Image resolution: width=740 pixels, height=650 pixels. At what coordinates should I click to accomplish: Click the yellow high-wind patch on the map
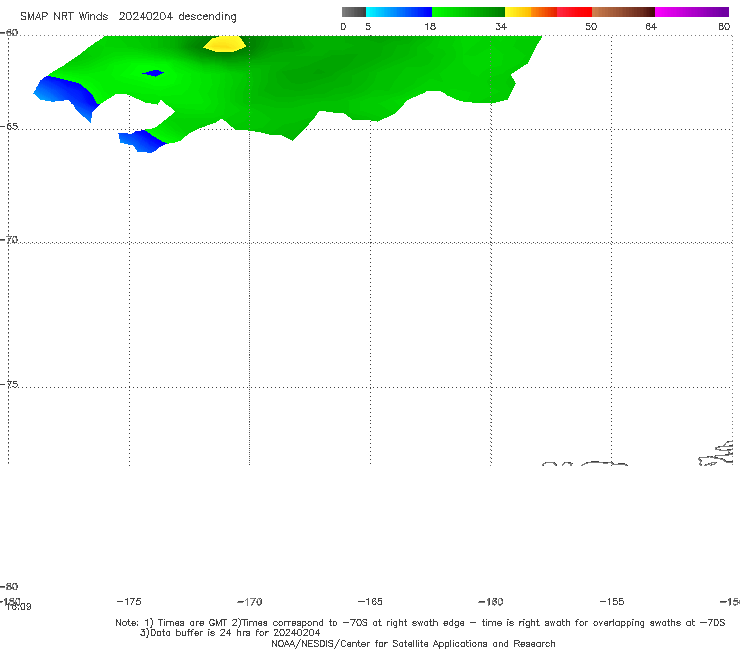tap(225, 44)
